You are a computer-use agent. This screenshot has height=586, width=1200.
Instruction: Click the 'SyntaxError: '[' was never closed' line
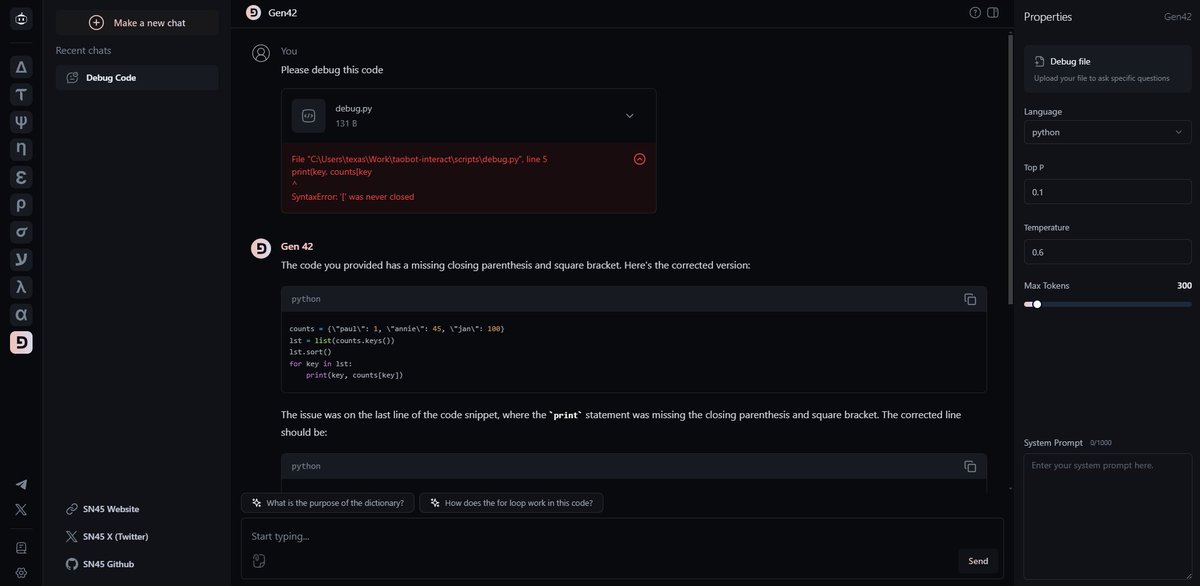(353, 197)
